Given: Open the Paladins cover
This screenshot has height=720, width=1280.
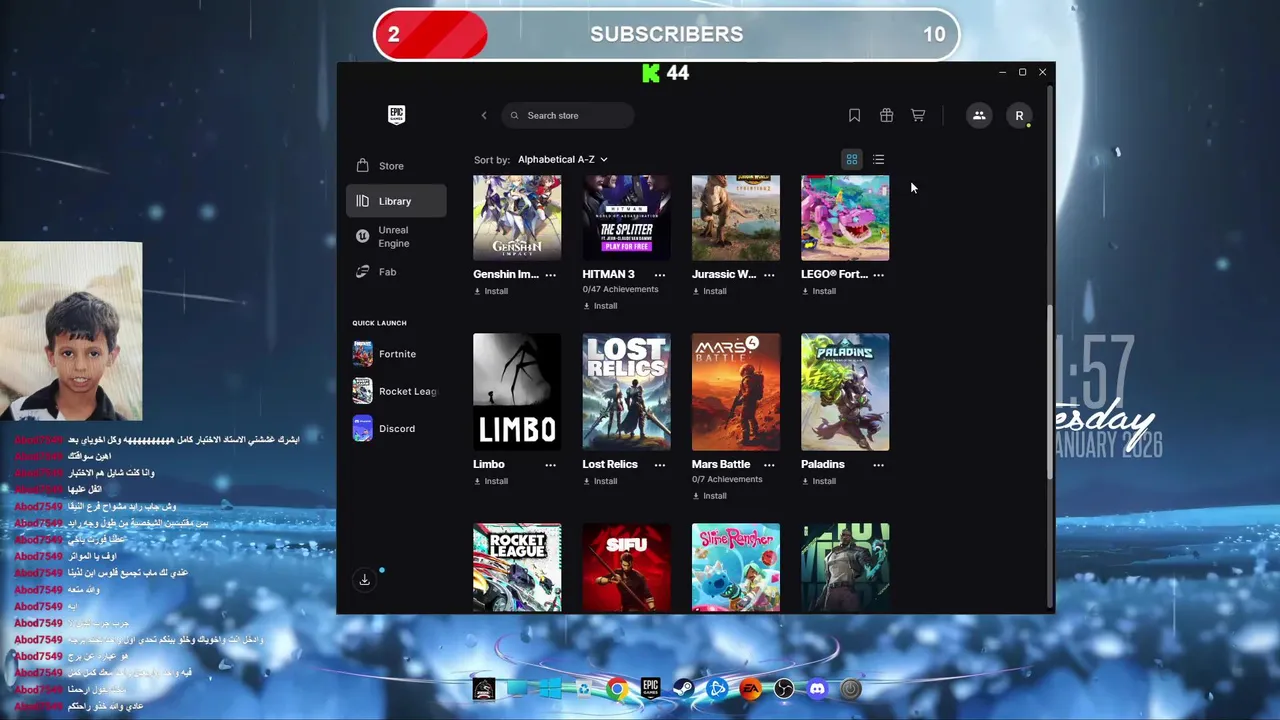Looking at the screenshot, I should 845,392.
